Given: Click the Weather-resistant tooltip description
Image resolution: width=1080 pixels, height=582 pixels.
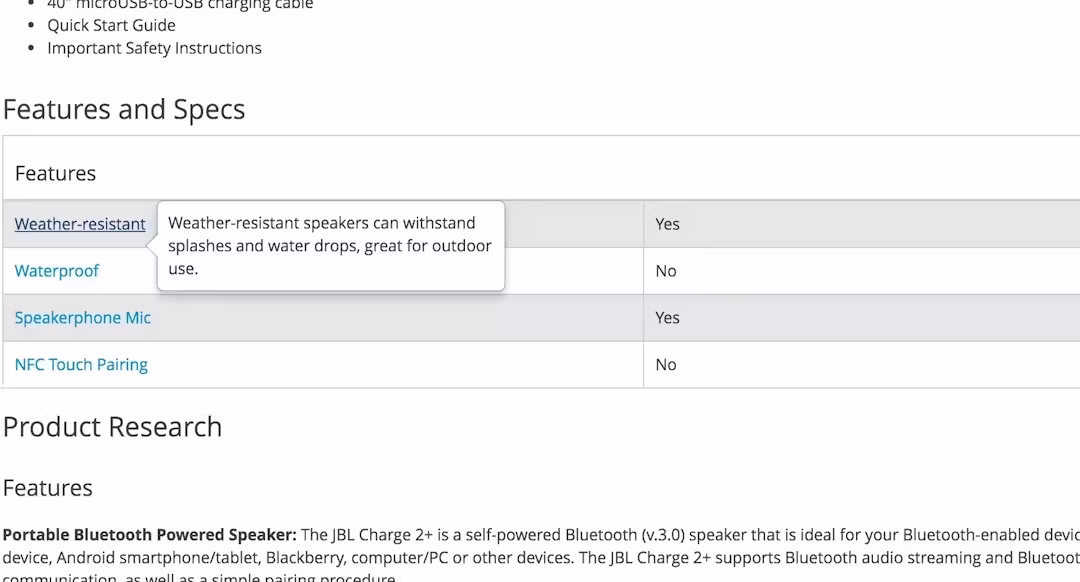Looking at the screenshot, I should pos(330,246).
